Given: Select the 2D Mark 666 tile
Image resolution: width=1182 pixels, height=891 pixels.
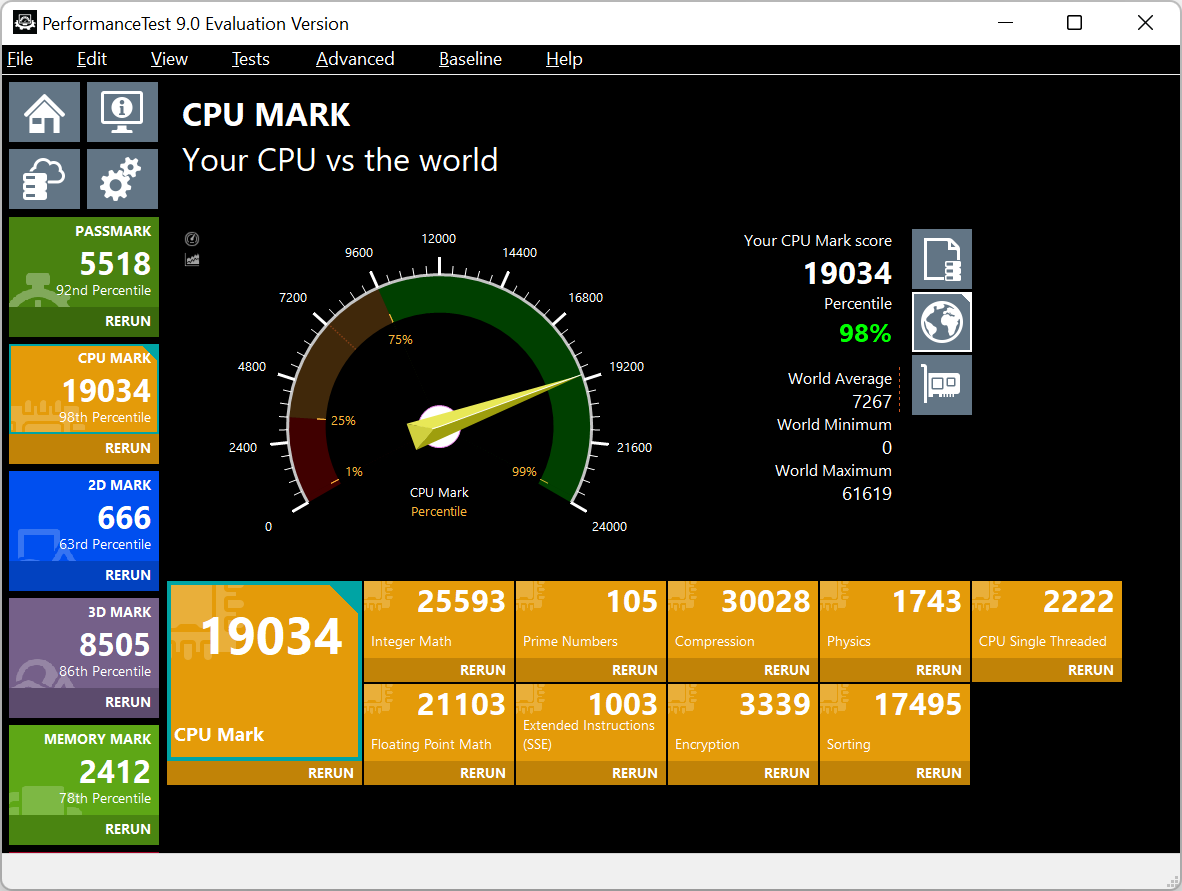Looking at the screenshot, I should [x=84, y=516].
